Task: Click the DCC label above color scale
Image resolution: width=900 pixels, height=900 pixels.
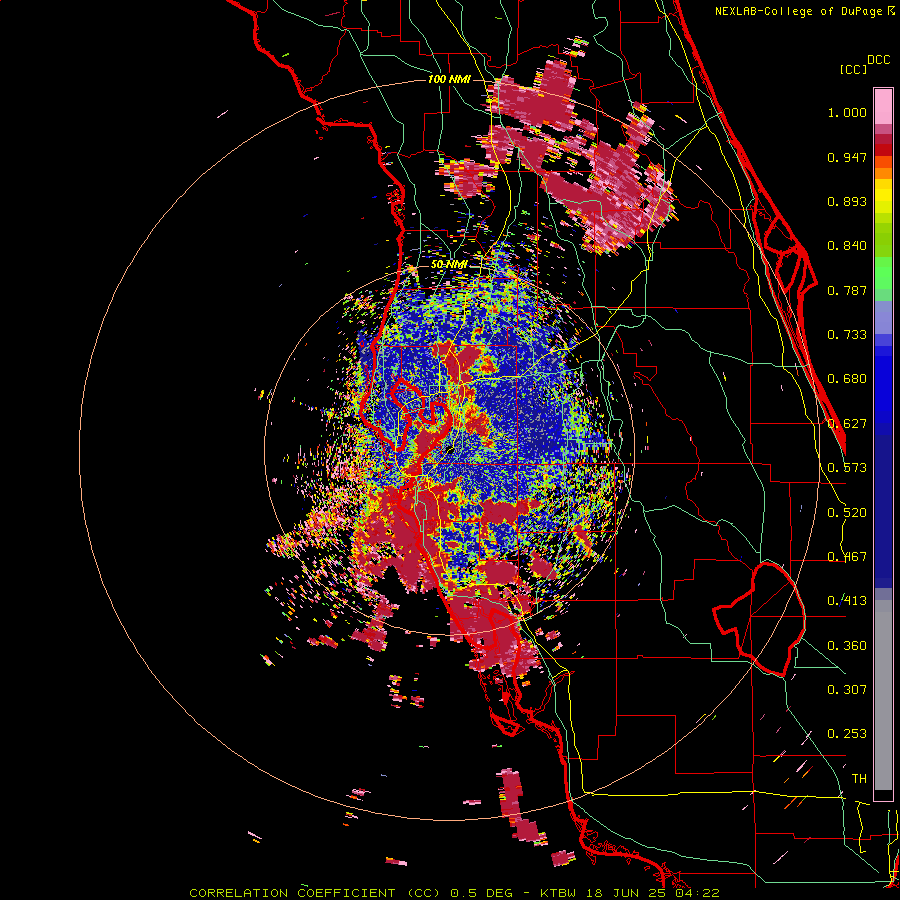Action: coord(879,60)
